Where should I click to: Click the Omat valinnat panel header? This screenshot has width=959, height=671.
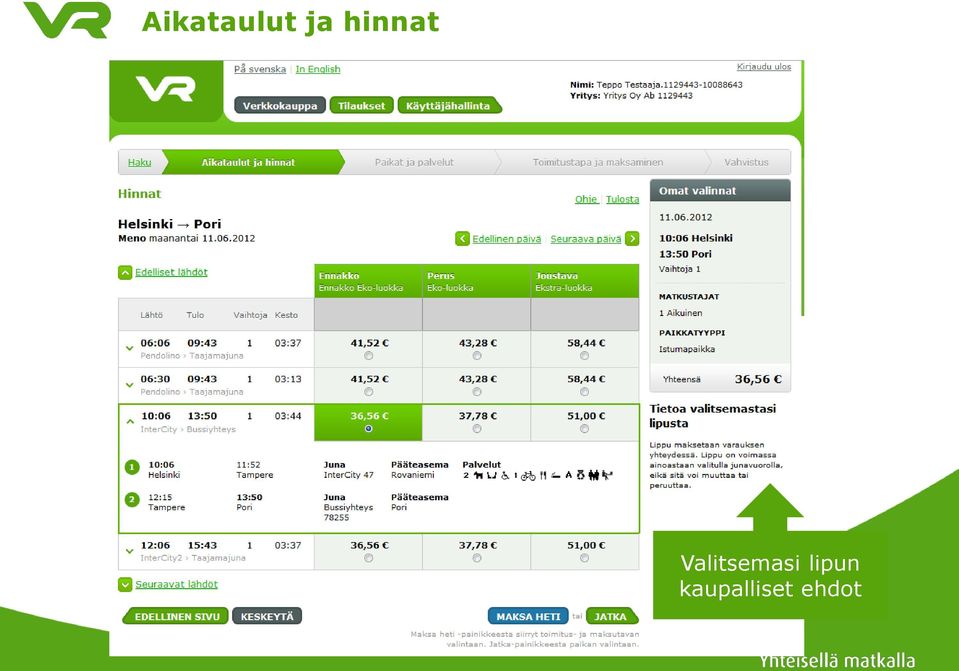pyautogui.click(x=720, y=191)
